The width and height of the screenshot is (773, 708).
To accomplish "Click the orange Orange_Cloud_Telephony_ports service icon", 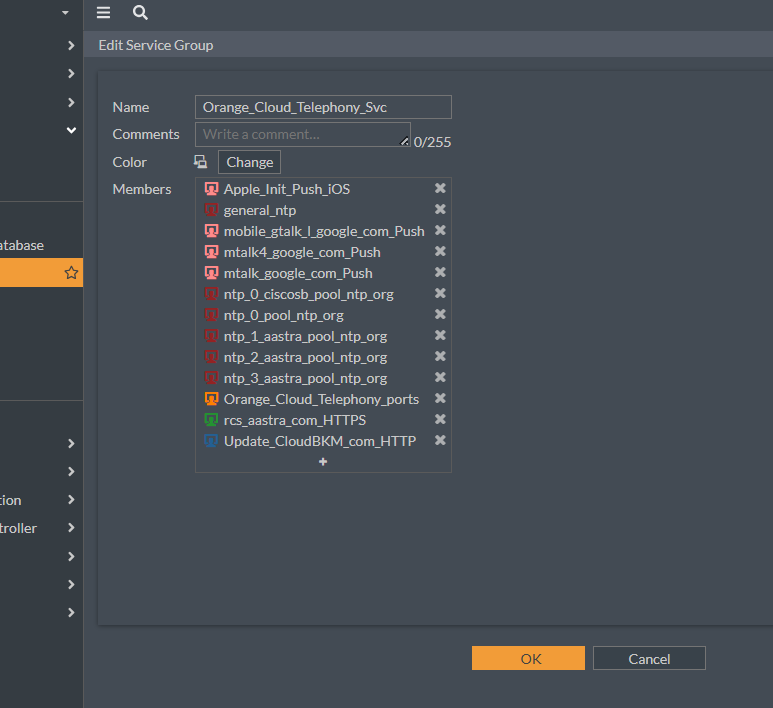I will 211,398.
